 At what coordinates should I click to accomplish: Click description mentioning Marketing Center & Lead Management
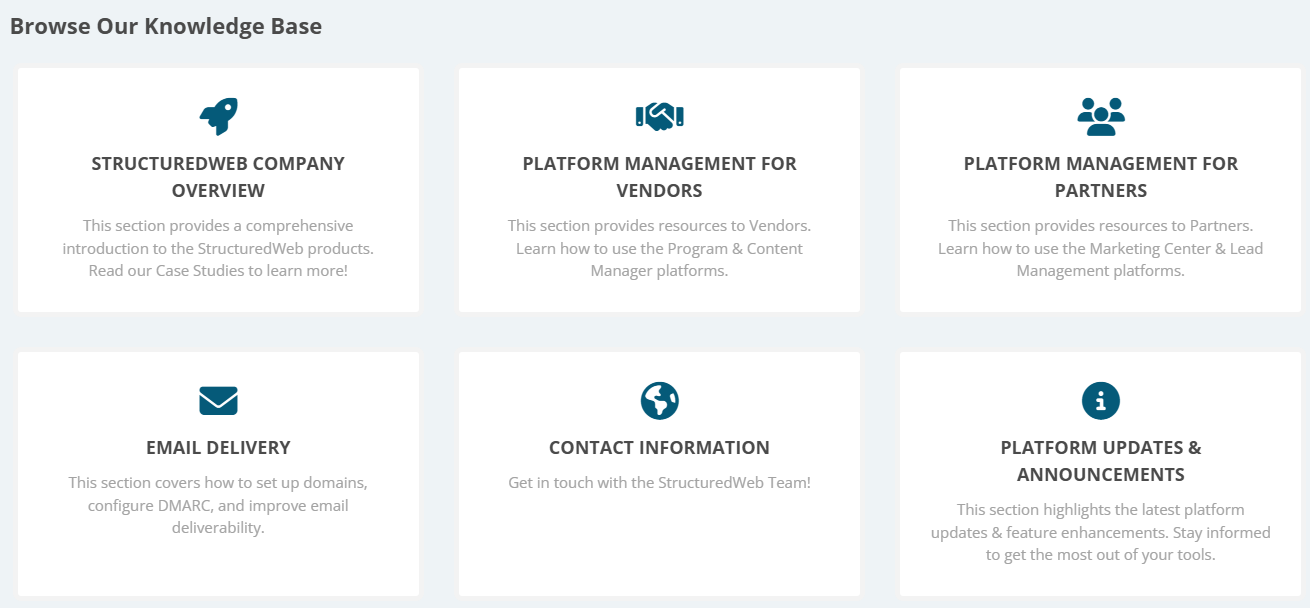[1101, 248]
